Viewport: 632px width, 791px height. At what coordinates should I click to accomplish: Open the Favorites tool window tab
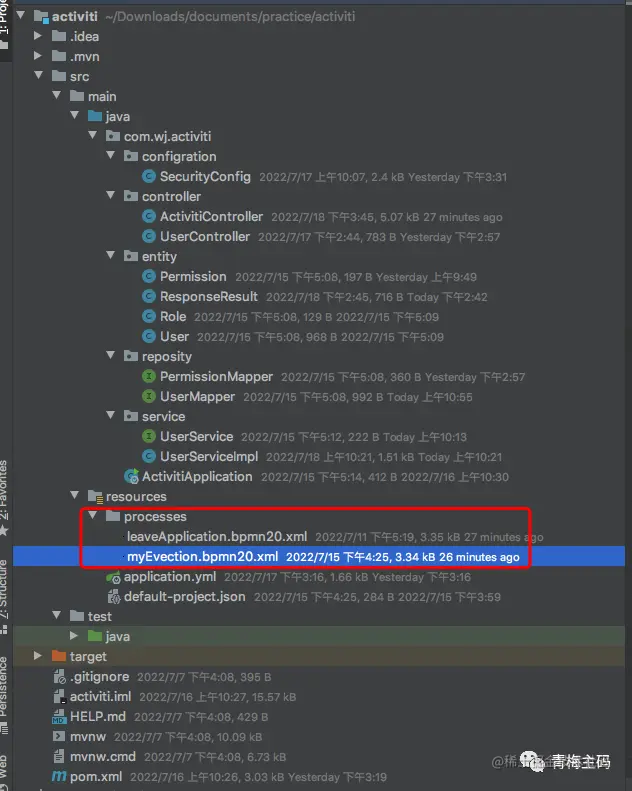(x=4, y=496)
